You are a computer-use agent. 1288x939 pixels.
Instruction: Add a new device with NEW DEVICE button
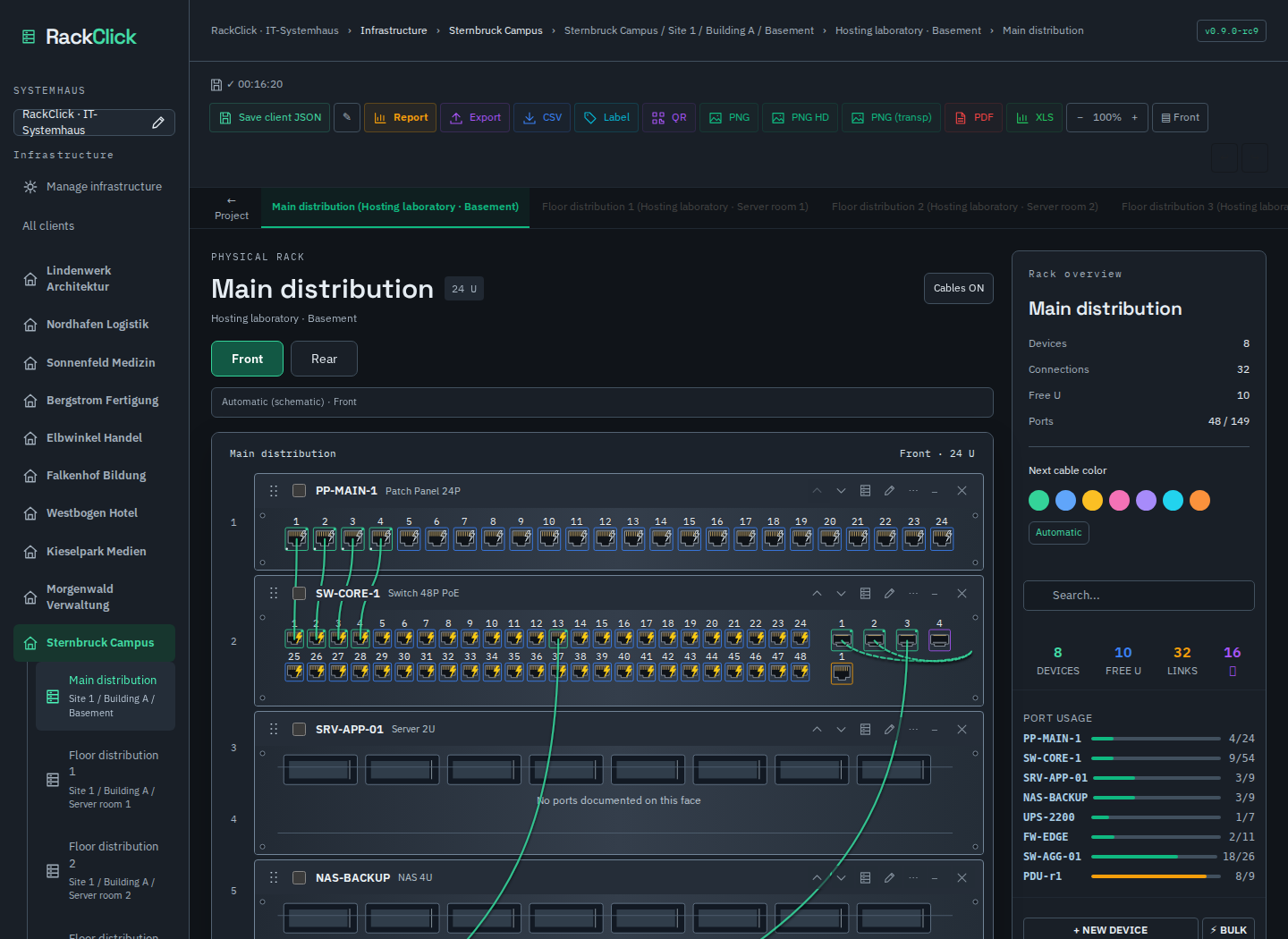point(1110,930)
